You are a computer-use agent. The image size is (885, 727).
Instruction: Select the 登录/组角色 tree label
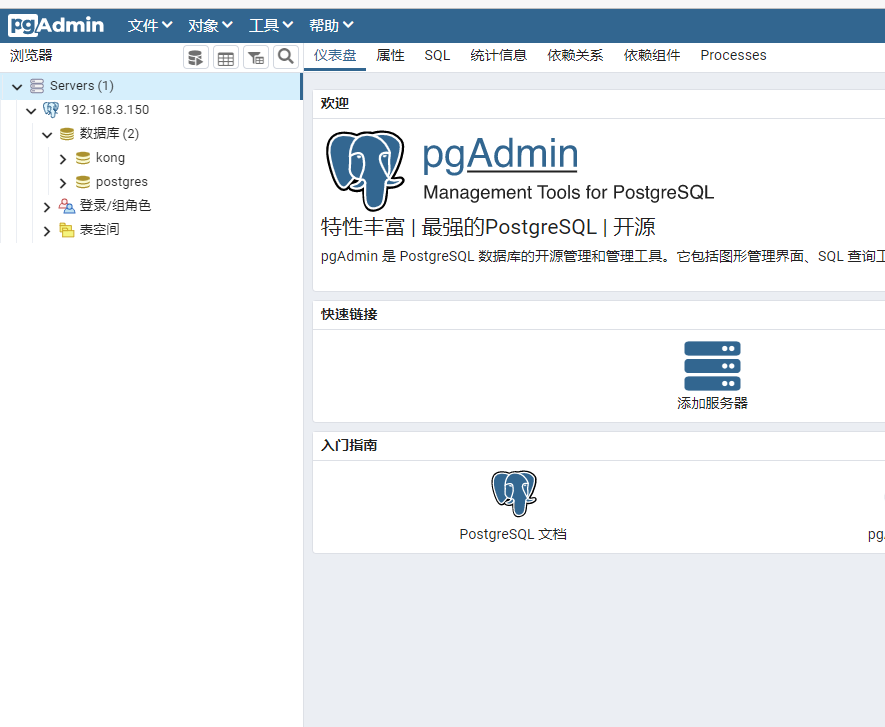(115, 205)
